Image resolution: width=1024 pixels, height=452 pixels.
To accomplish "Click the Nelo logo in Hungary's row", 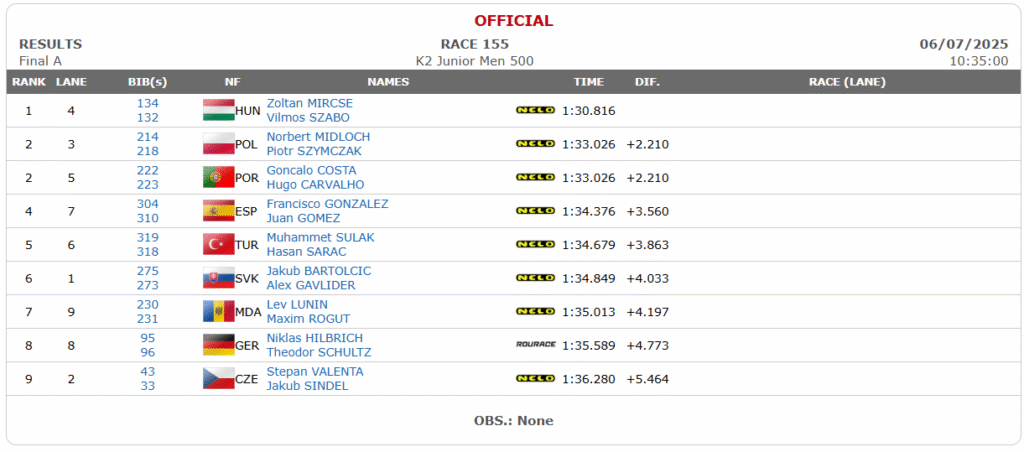I will point(536,110).
